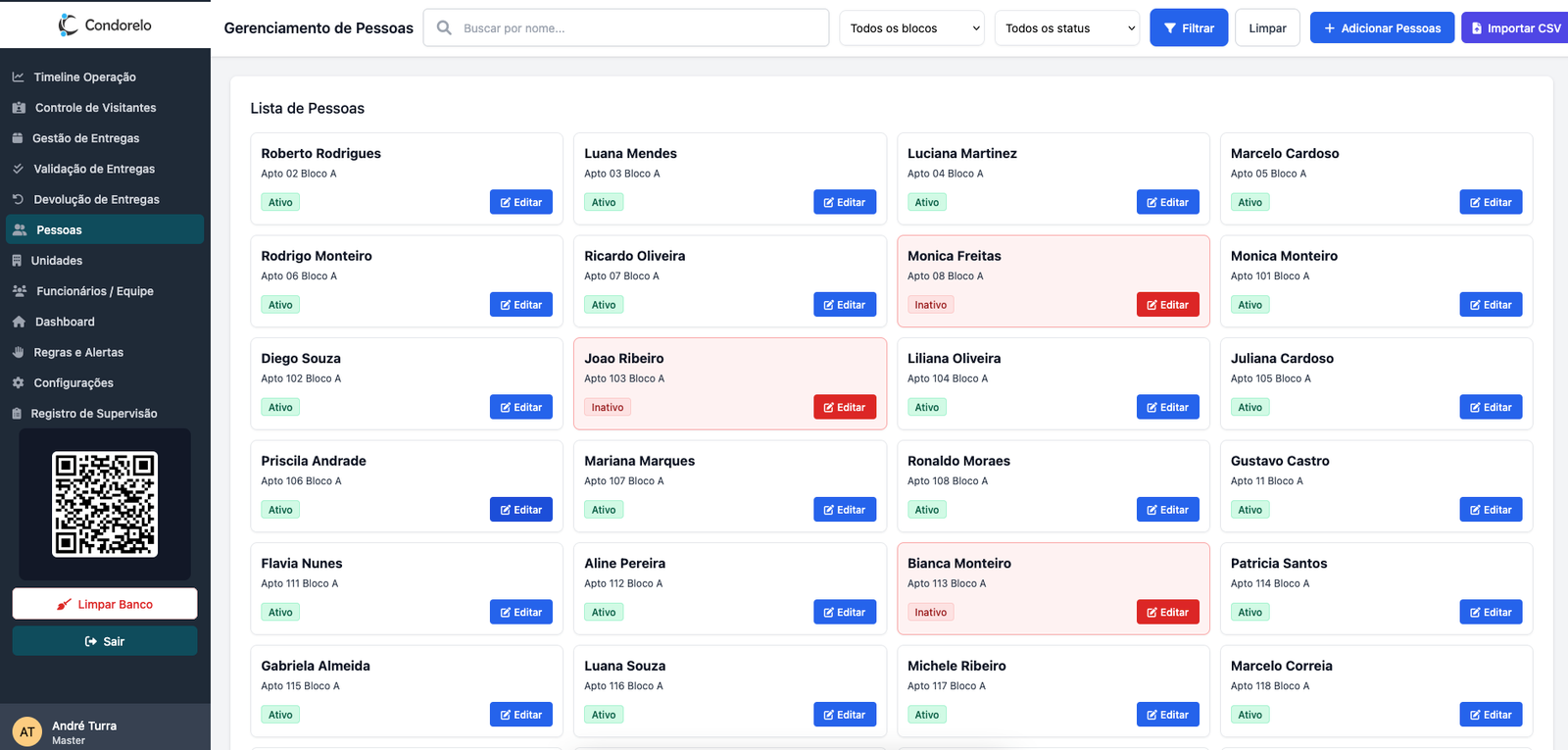Click the Regras e Alertas hand icon

click(18, 352)
